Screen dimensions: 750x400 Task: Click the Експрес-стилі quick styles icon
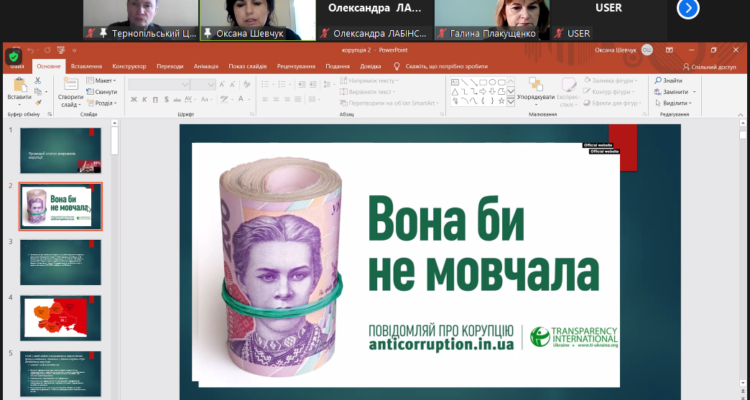coord(569,85)
